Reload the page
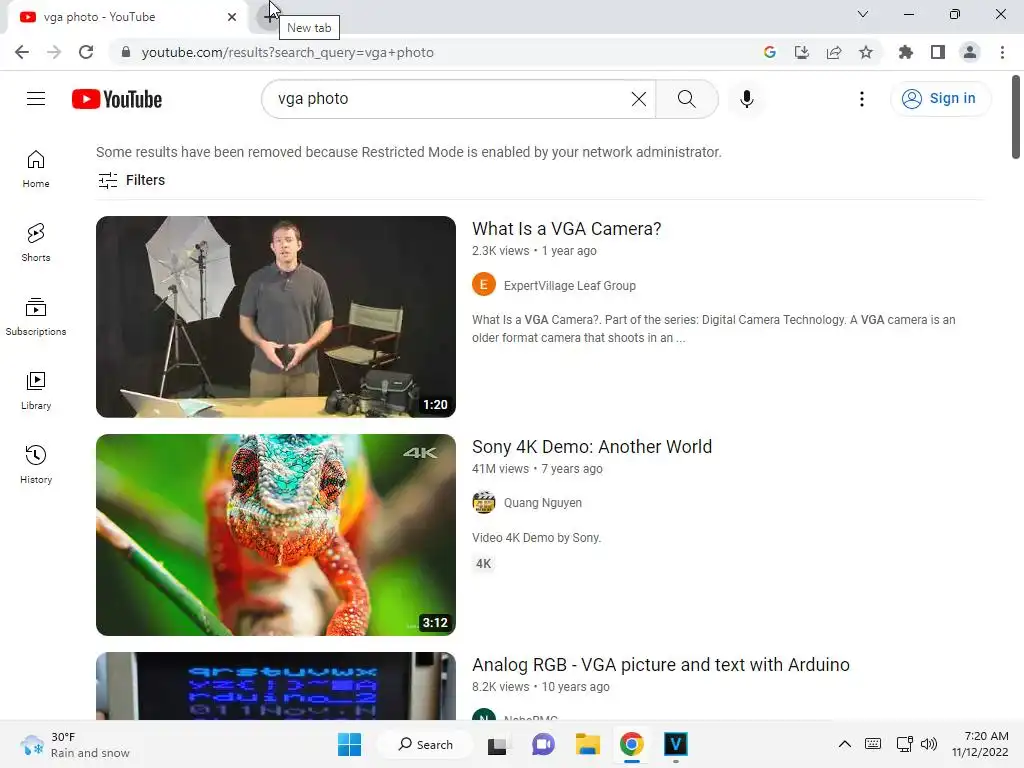Viewport: 1024px width, 768px height. [86, 52]
